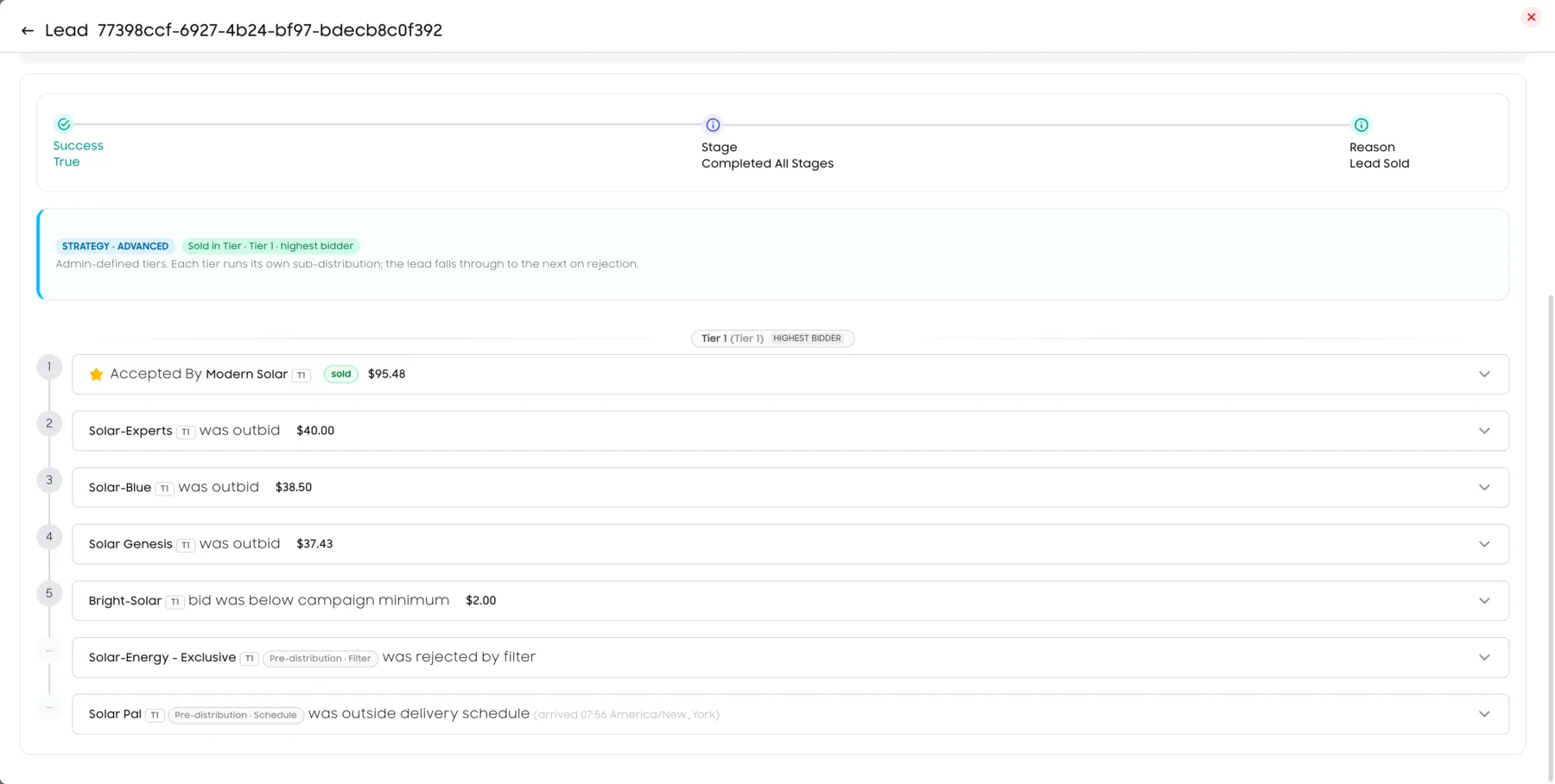Image resolution: width=1555 pixels, height=784 pixels.
Task: Click the gold star beside Modern Solar
Action: [96, 375]
